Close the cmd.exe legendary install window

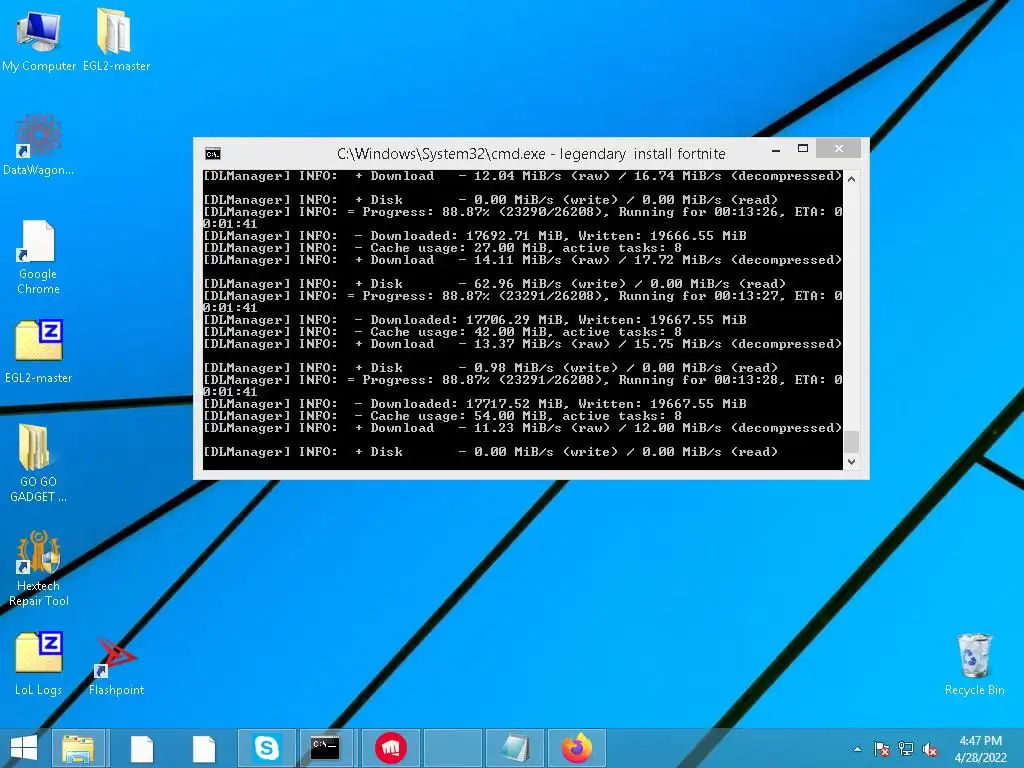pos(839,149)
